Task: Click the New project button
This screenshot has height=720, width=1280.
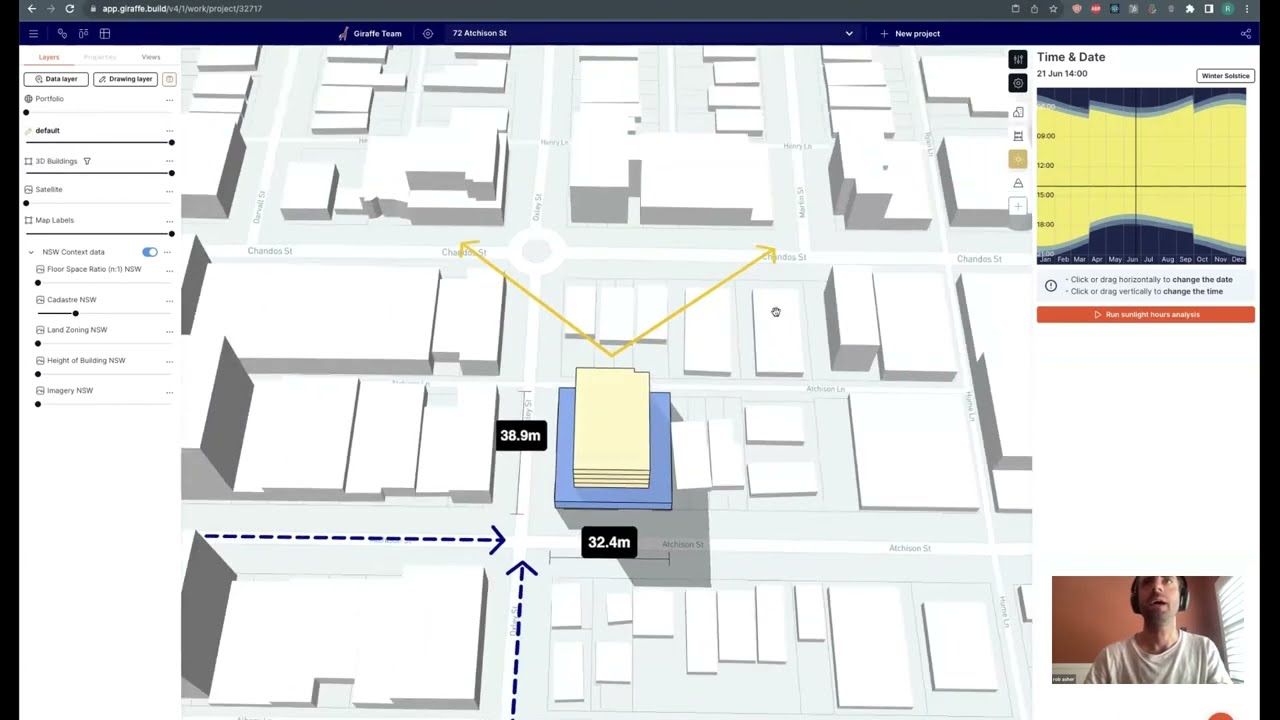Action: point(910,33)
